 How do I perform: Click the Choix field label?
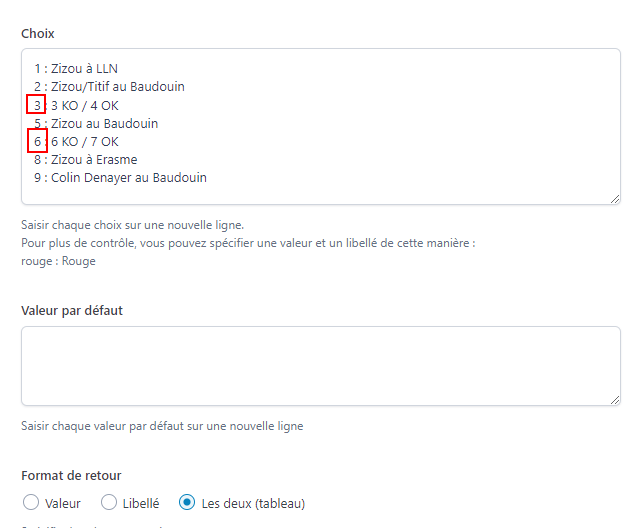pyautogui.click(x=38, y=33)
